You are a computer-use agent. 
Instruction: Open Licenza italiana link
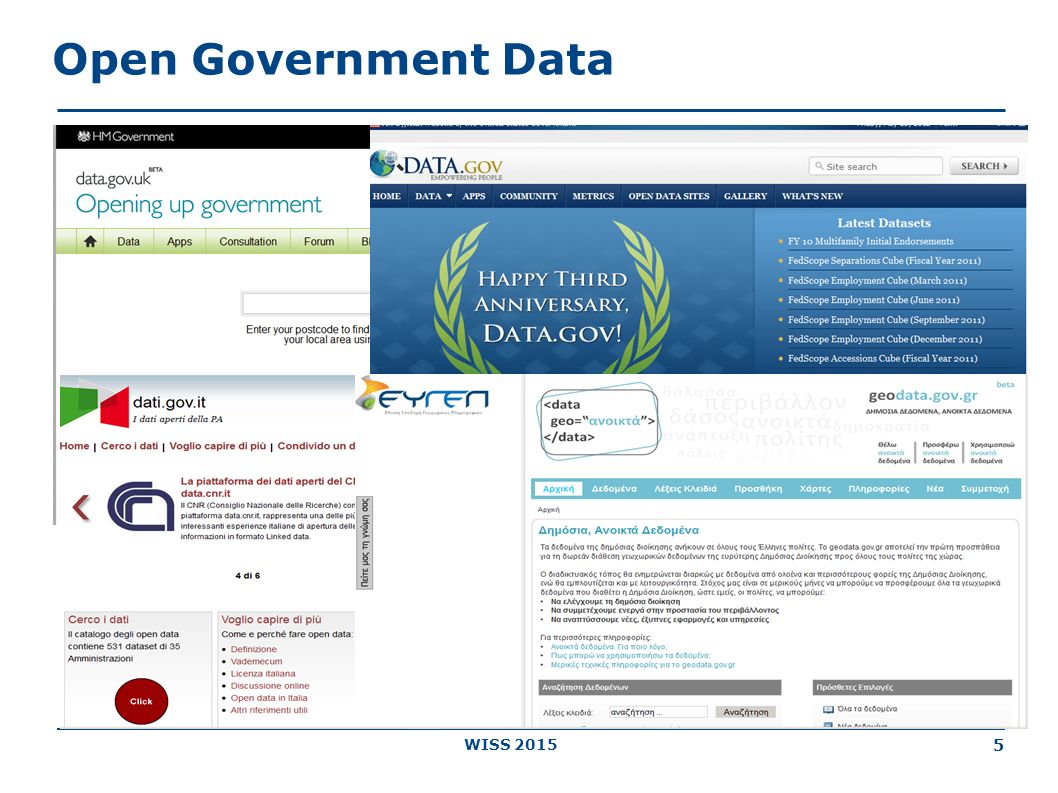[x=263, y=674]
